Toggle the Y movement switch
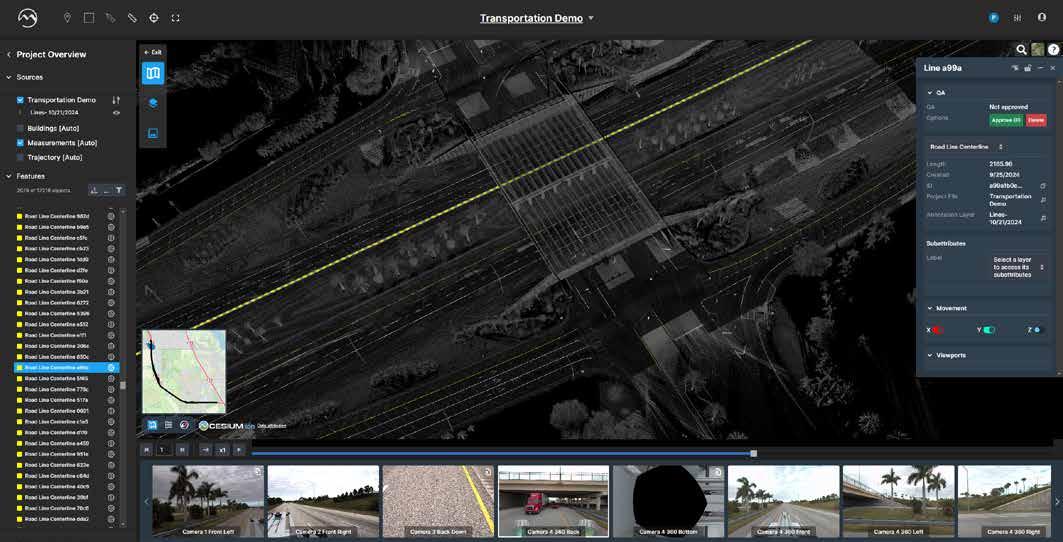Viewport: 1063px width, 542px height. (990, 330)
